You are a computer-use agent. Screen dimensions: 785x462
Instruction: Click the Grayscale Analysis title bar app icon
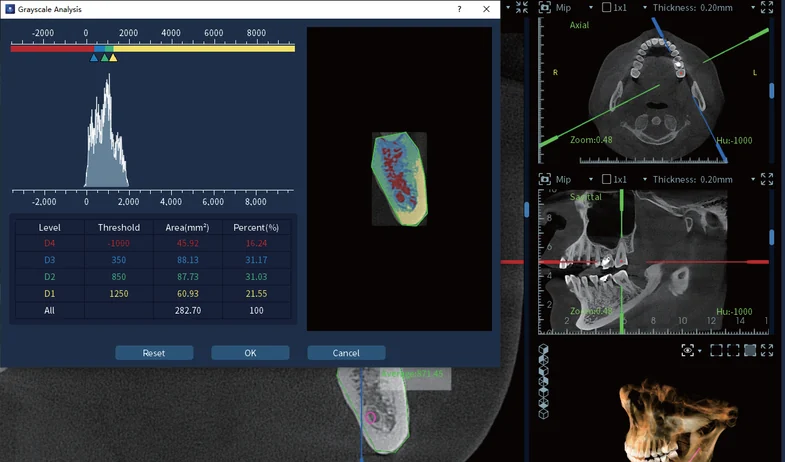coord(10,9)
